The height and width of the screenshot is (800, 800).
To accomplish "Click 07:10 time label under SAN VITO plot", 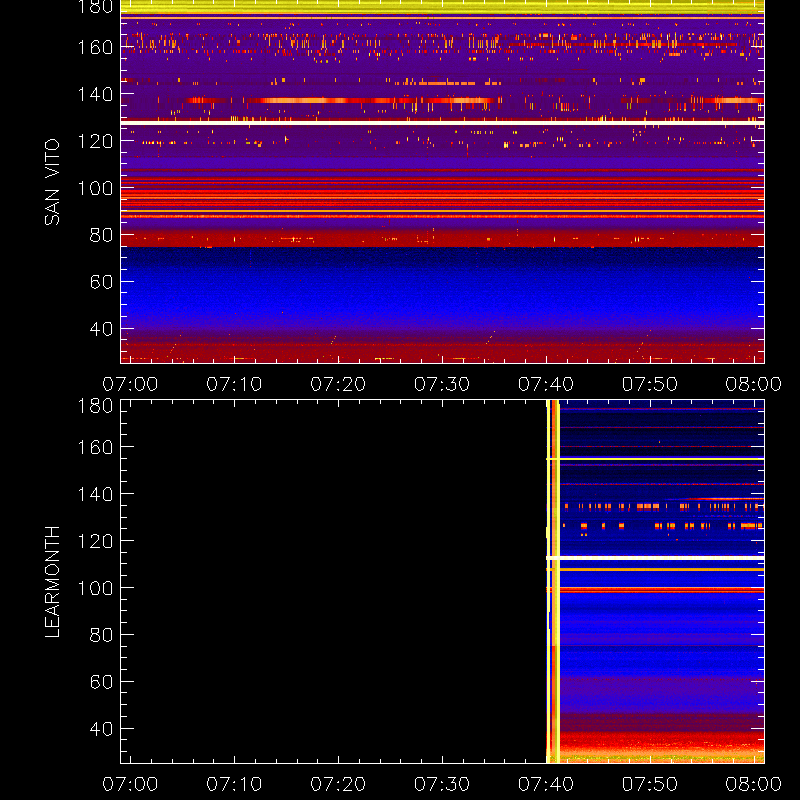I will (x=234, y=384).
